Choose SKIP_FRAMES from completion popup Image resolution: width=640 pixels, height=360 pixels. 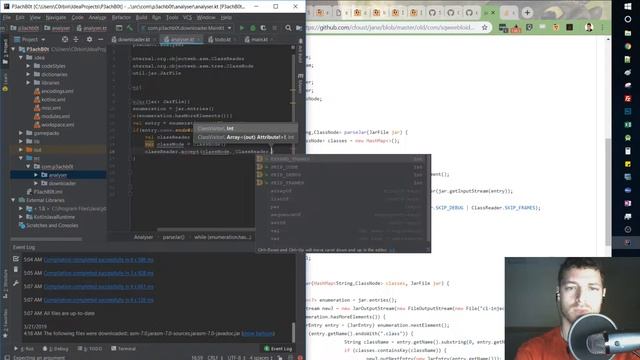(x=343, y=183)
